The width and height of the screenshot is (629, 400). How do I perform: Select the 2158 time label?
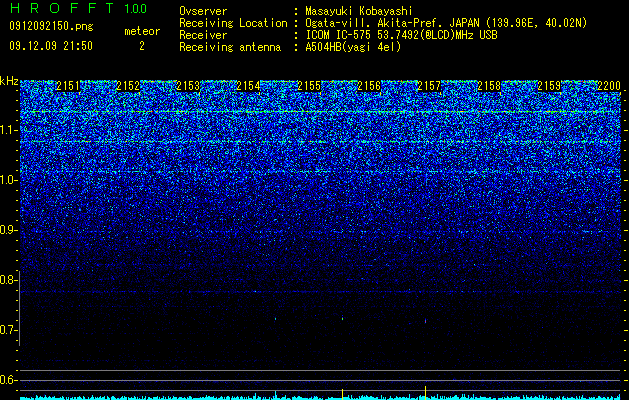[489, 86]
